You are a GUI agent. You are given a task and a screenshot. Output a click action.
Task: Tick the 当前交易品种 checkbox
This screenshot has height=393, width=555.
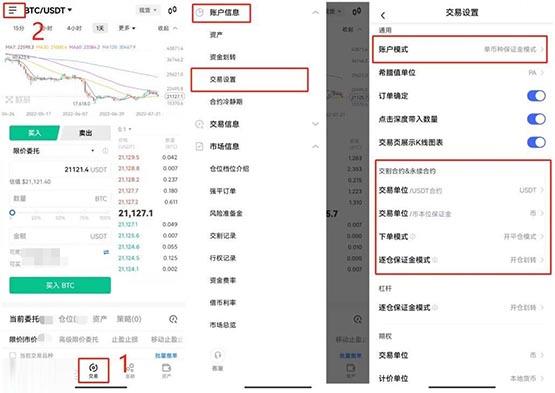tap(13, 355)
